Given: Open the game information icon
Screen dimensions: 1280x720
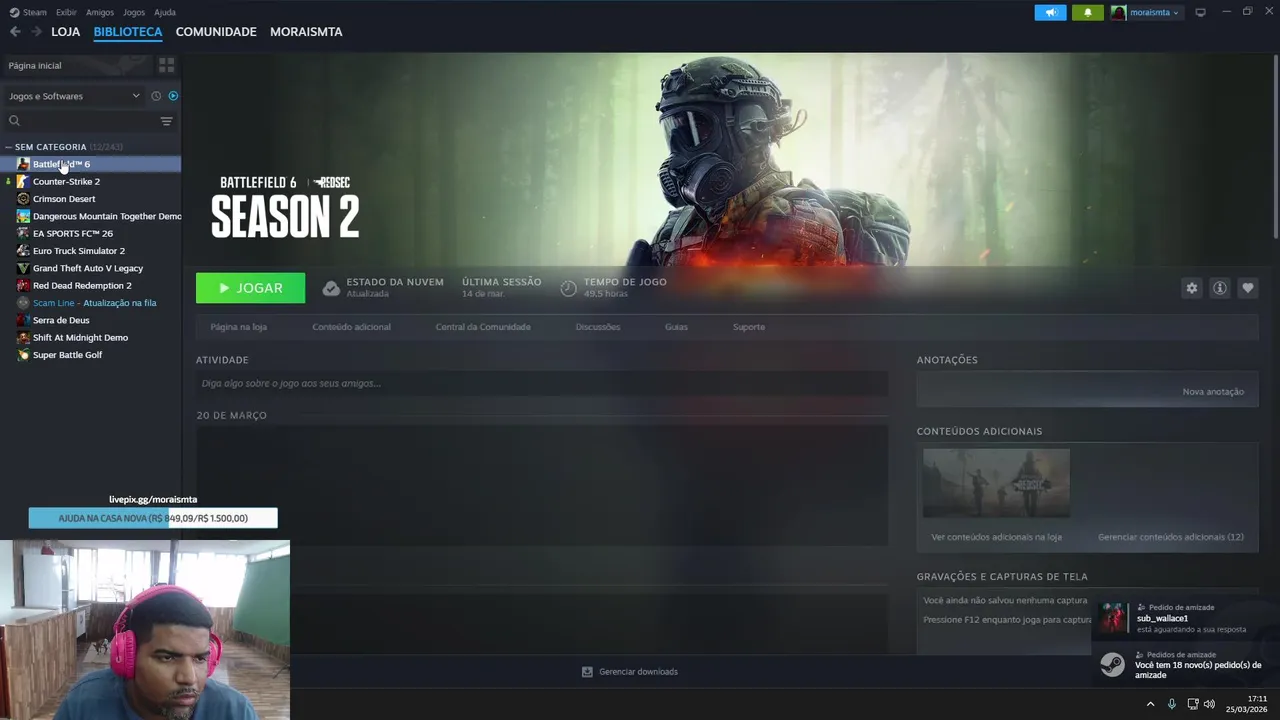Looking at the screenshot, I should [1219, 288].
